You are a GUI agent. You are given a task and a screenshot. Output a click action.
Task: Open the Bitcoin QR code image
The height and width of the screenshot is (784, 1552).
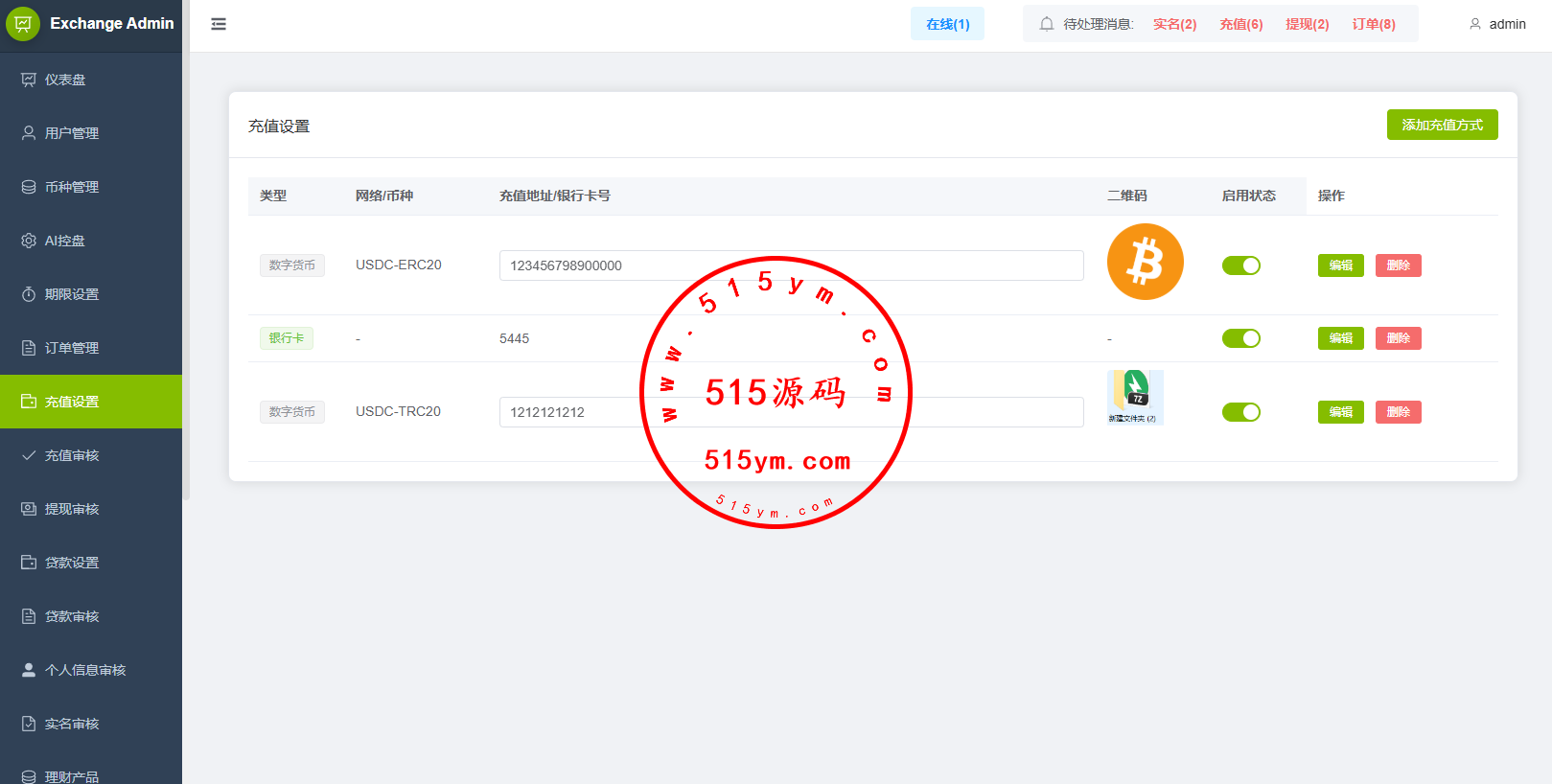[x=1146, y=262]
